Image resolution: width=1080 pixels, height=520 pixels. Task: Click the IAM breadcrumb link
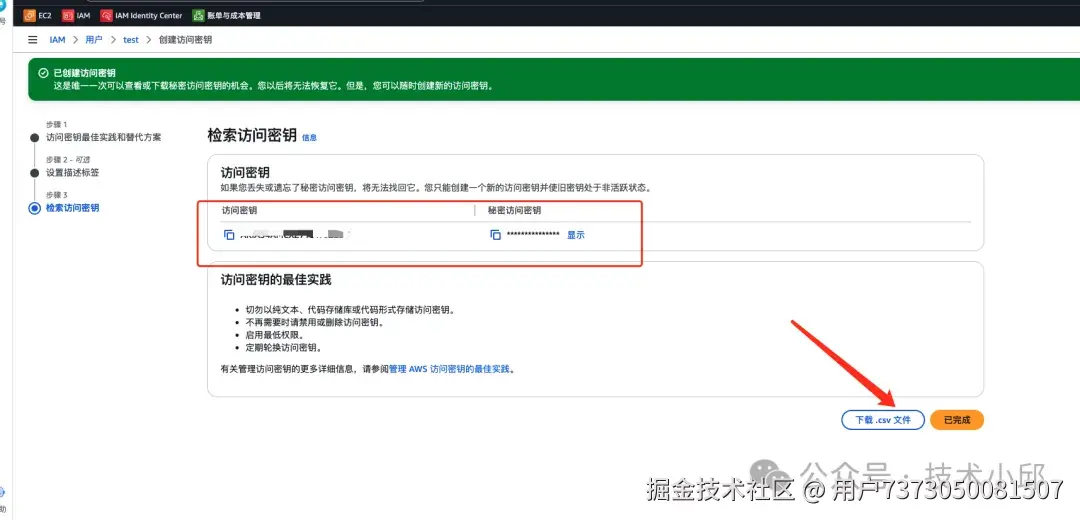pyautogui.click(x=57, y=40)
